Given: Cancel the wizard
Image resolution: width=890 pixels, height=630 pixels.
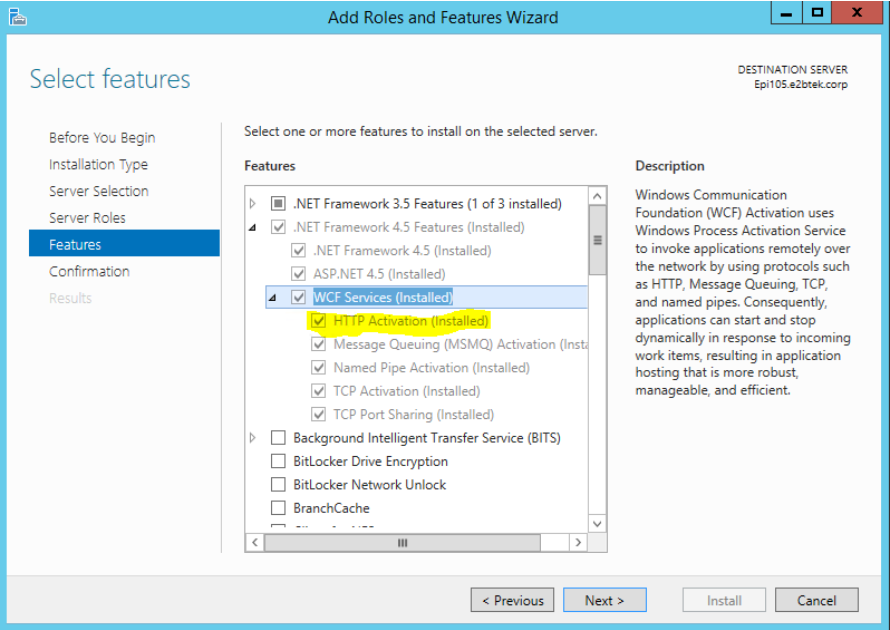Looking at the screenshot, I should tap(816, 600).
